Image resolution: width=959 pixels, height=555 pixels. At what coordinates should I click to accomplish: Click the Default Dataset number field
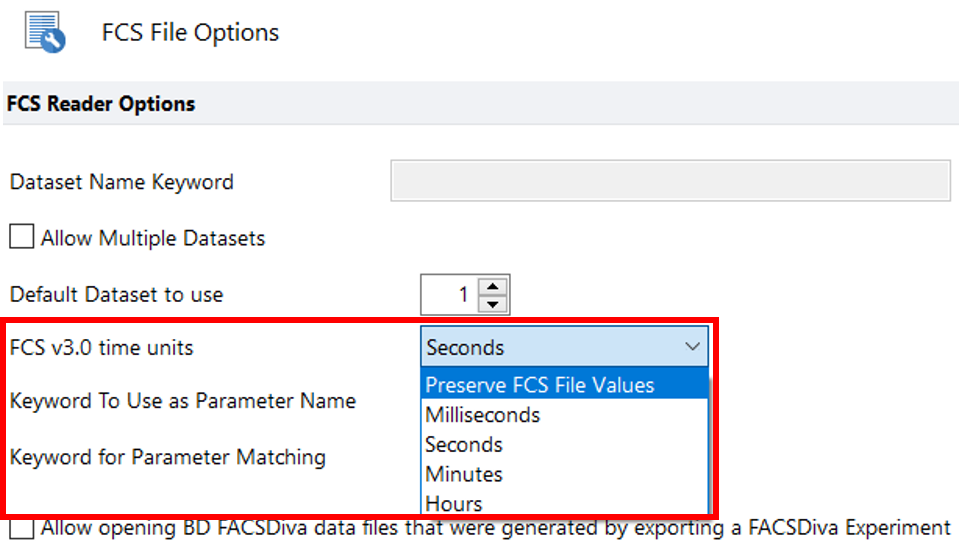tap(450, 294)
